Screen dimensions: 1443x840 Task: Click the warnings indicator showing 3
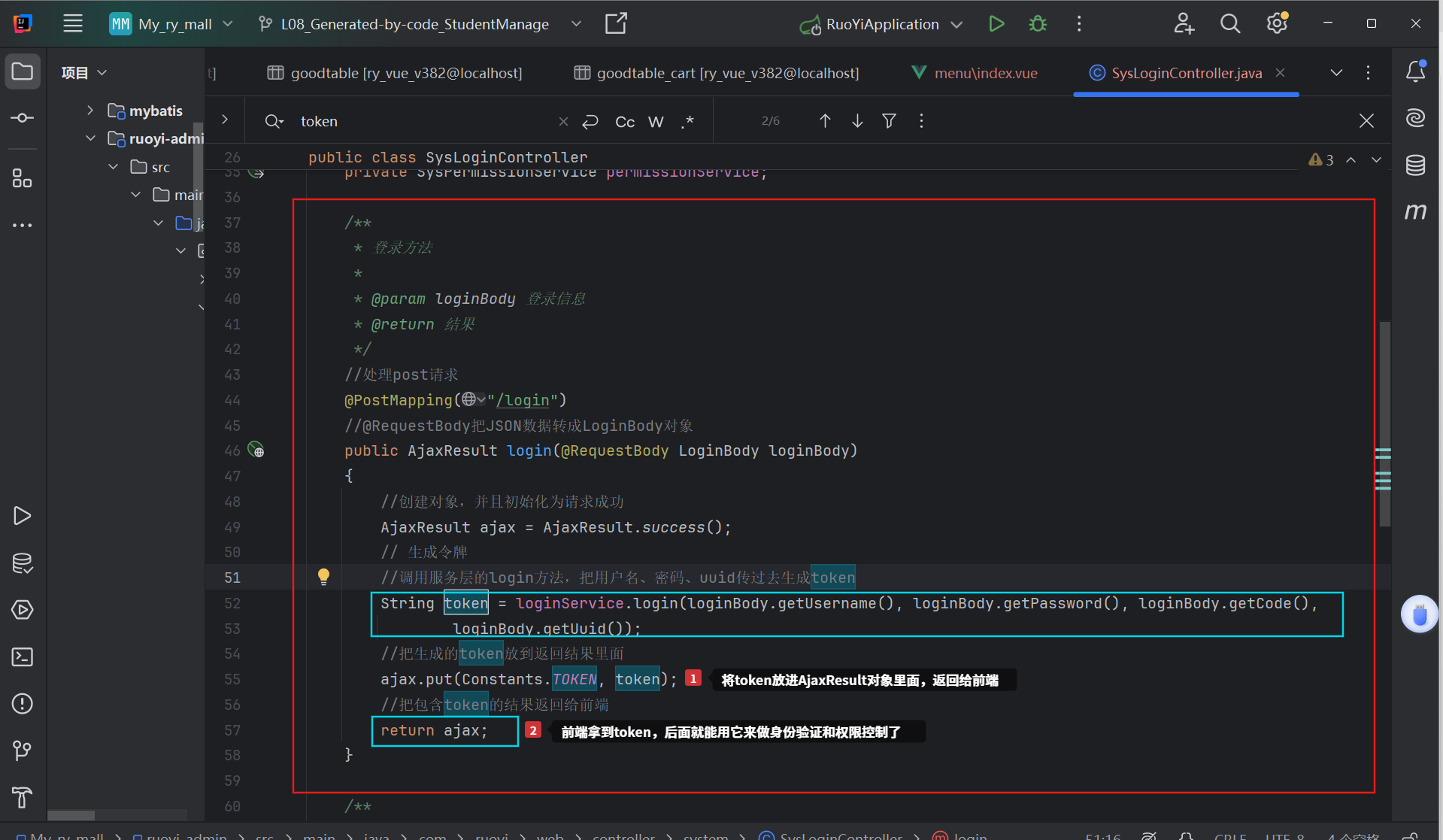pos(1321,159)
